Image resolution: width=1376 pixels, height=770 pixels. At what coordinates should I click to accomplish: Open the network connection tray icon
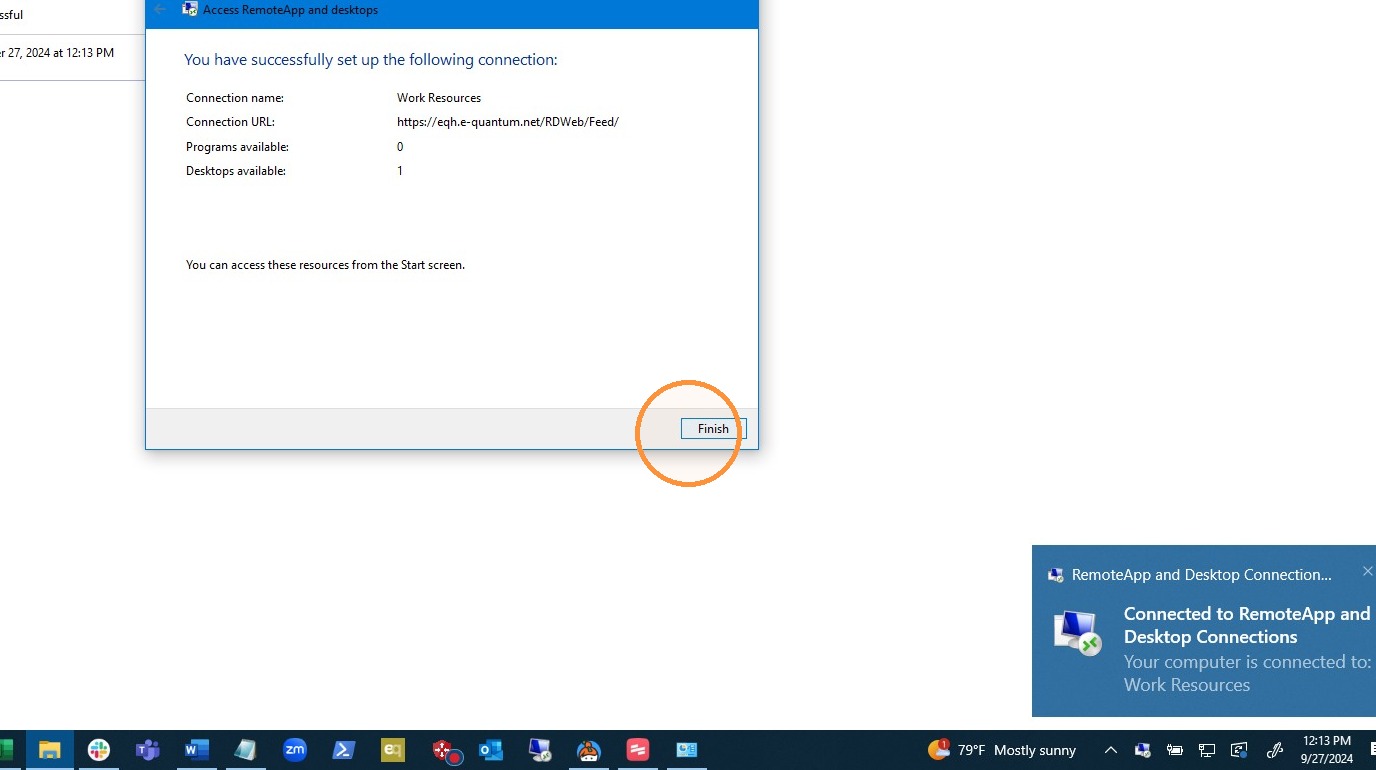pyautogui.click(x=1207, y=750)
